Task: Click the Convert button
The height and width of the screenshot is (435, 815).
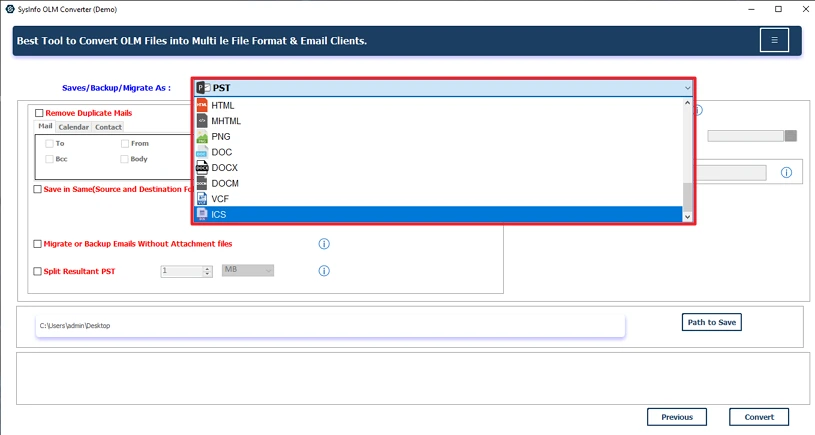Action: pyautogui.click(x=759, y=417)
